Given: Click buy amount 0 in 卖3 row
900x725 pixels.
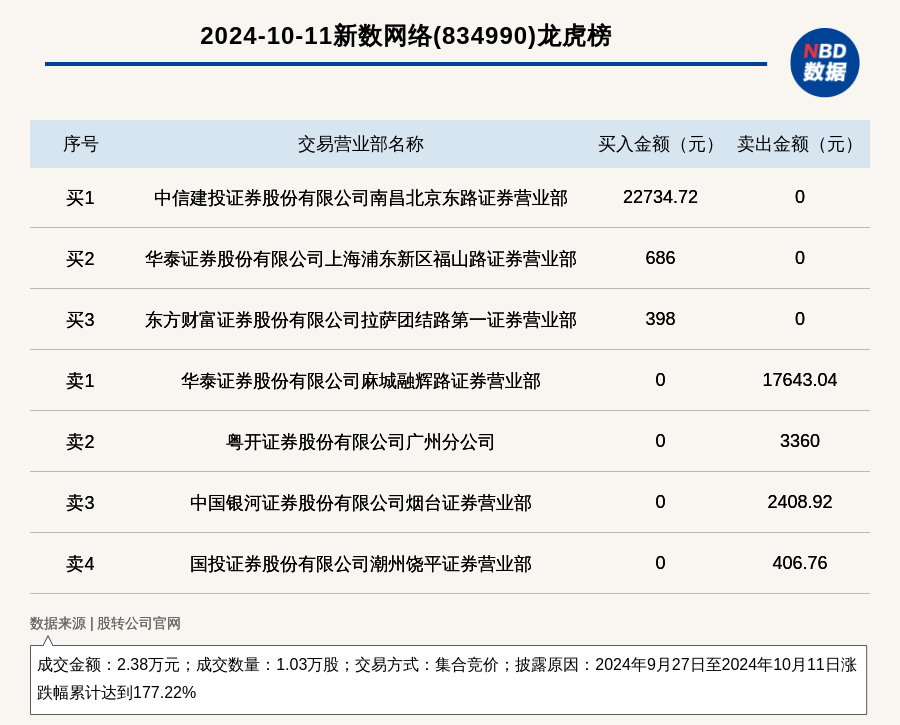Looking at the screenshot, I should tap(660, 501).
